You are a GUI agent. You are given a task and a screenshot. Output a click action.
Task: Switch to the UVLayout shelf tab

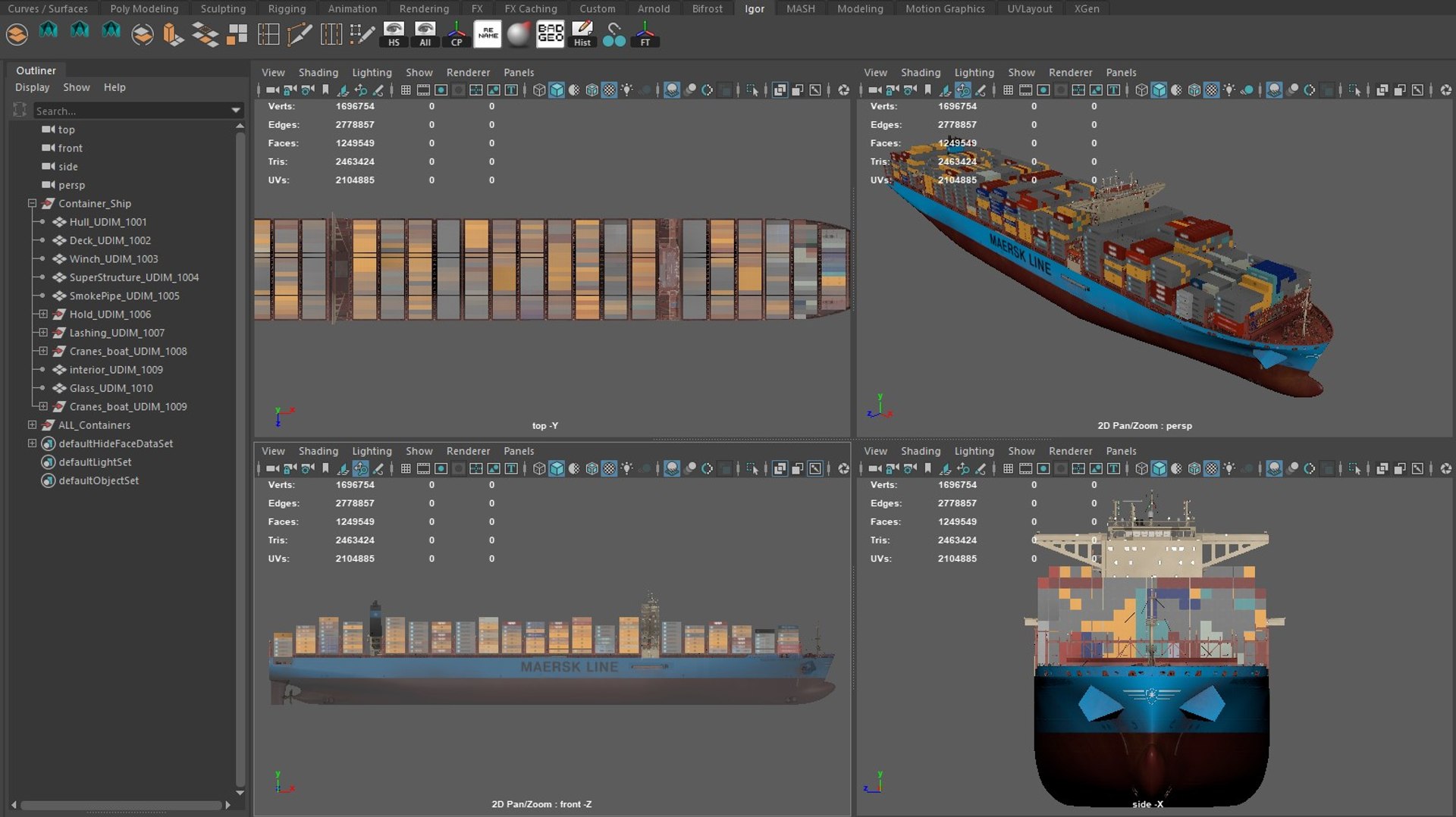click(1029, 8)
